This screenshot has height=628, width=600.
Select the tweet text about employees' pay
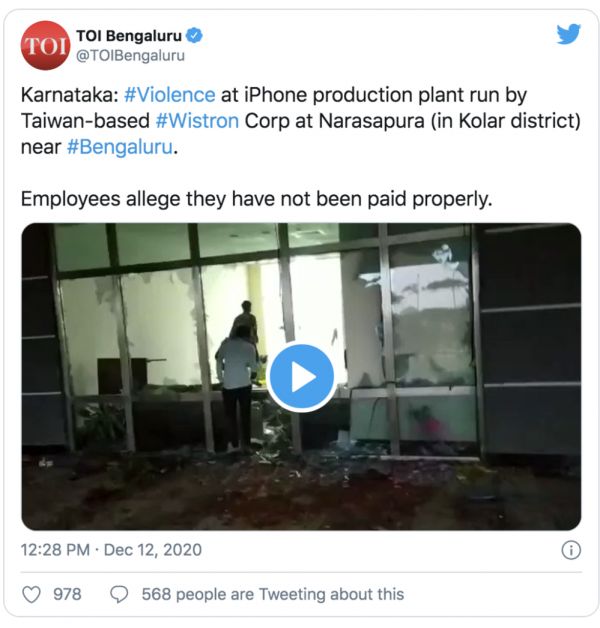click(256, 199)
